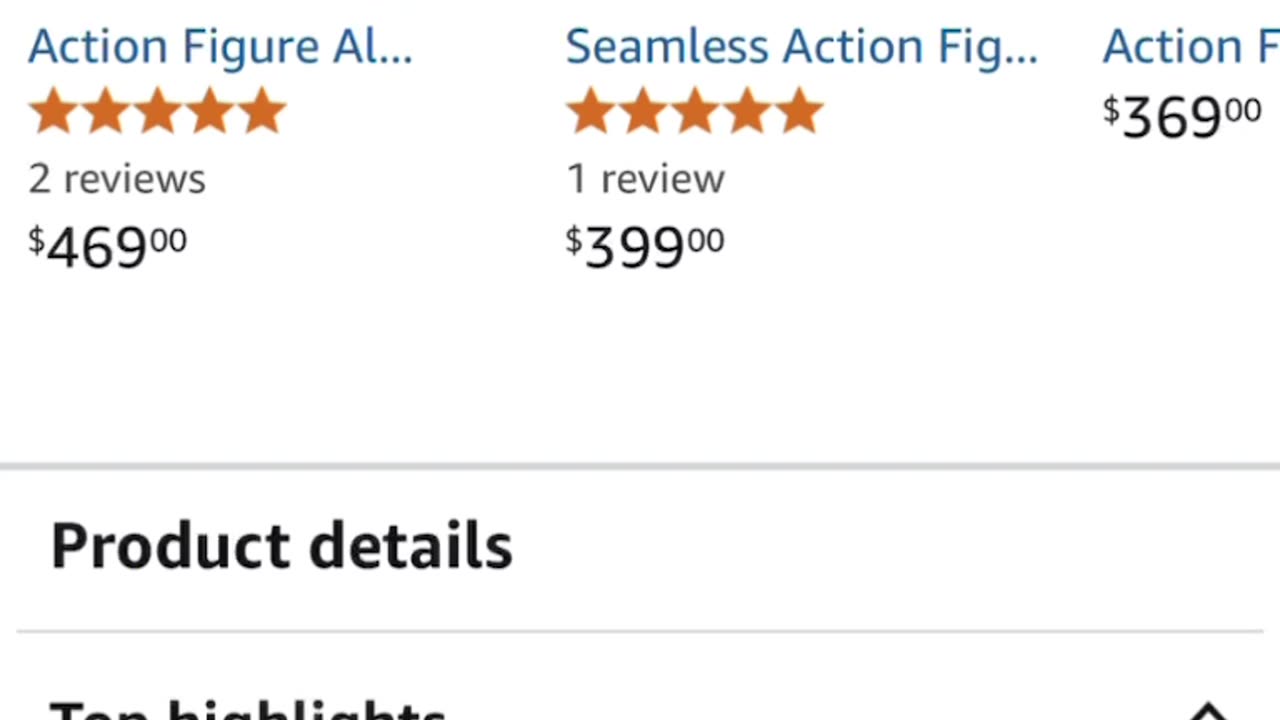This screenshot has height=720, width=1280.
Task: Click first star under Seamless Action Fig...
Action: pyautogui.click(x=590, y=111)
